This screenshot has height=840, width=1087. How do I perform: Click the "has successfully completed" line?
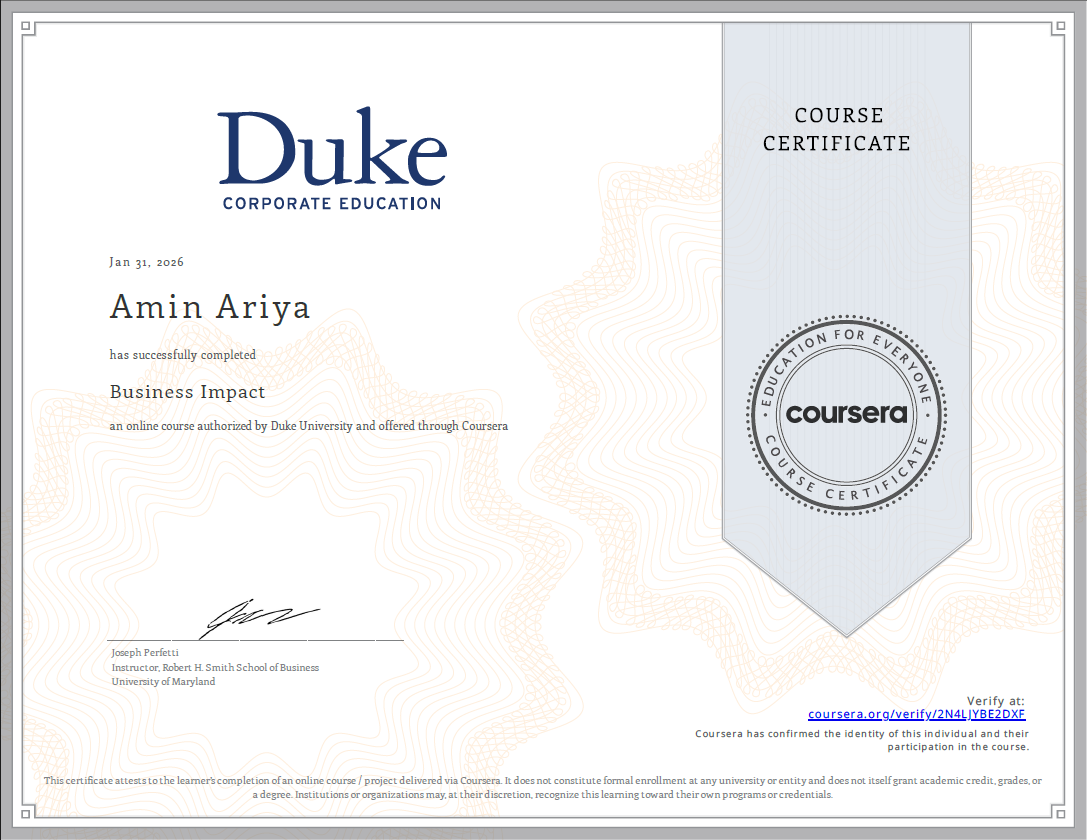point(182,354)
